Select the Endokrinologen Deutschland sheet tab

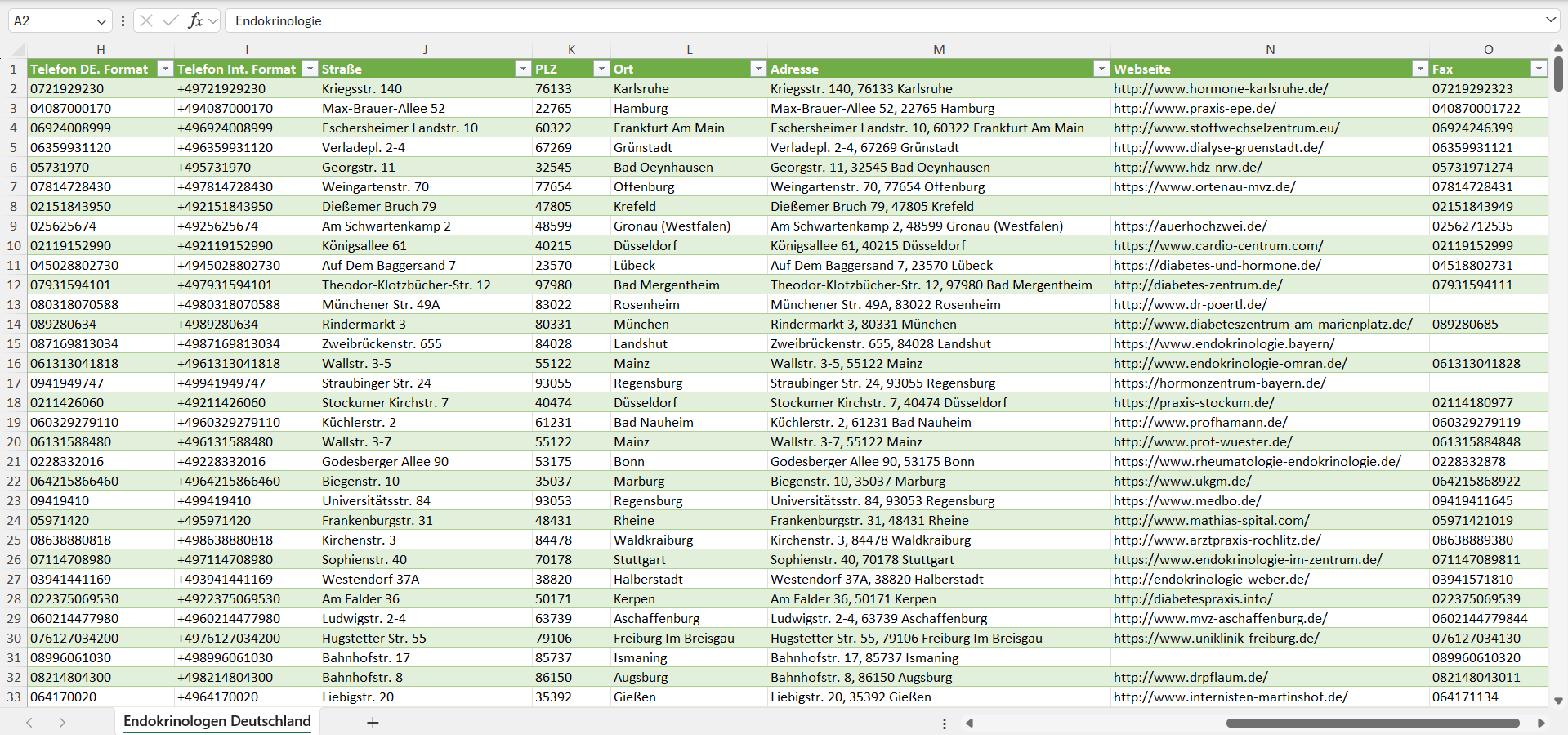[x=217, y=721]
